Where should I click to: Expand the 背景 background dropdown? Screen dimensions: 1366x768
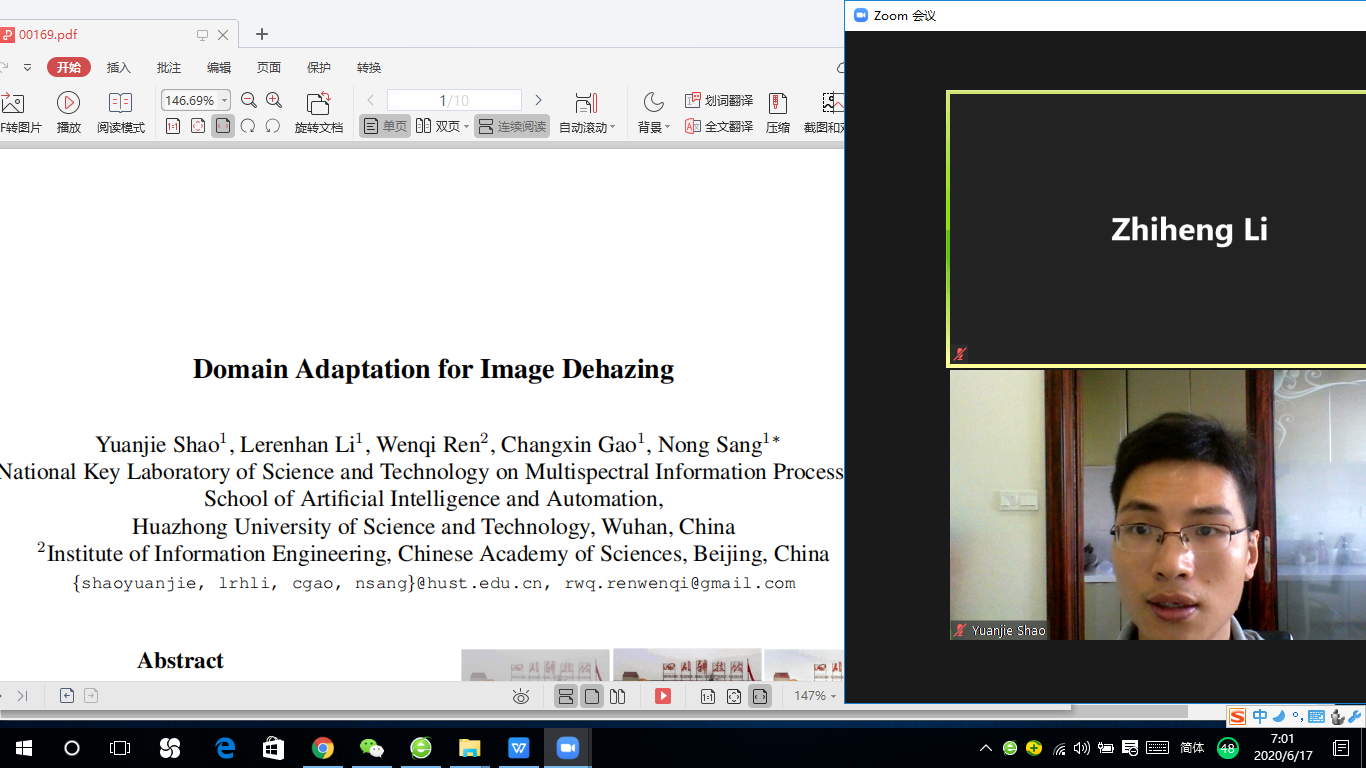click(667, 128)
